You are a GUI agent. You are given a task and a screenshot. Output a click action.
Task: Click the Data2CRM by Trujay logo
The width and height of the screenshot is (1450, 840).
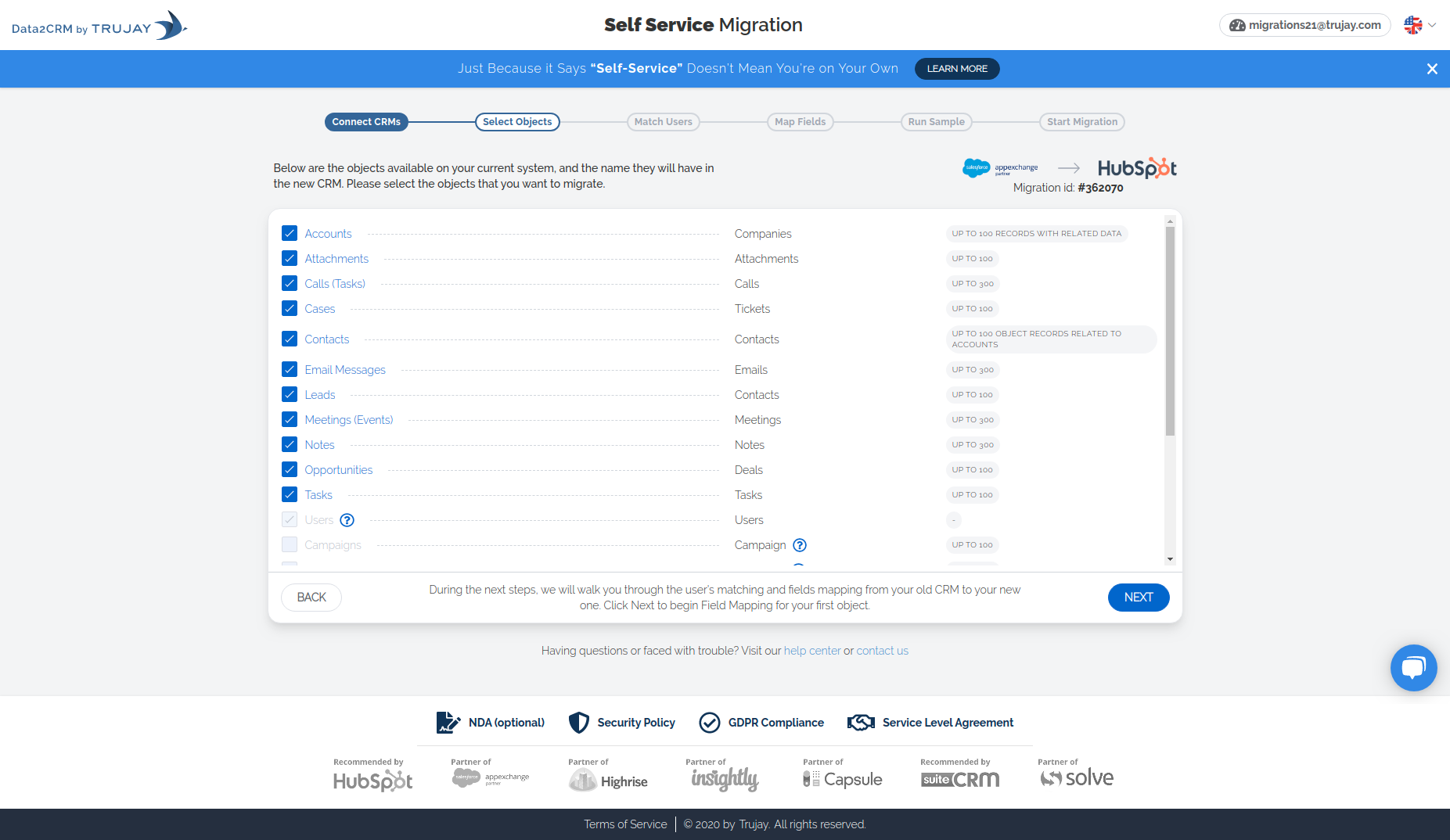pyautogui.click(x=99, y=26)
